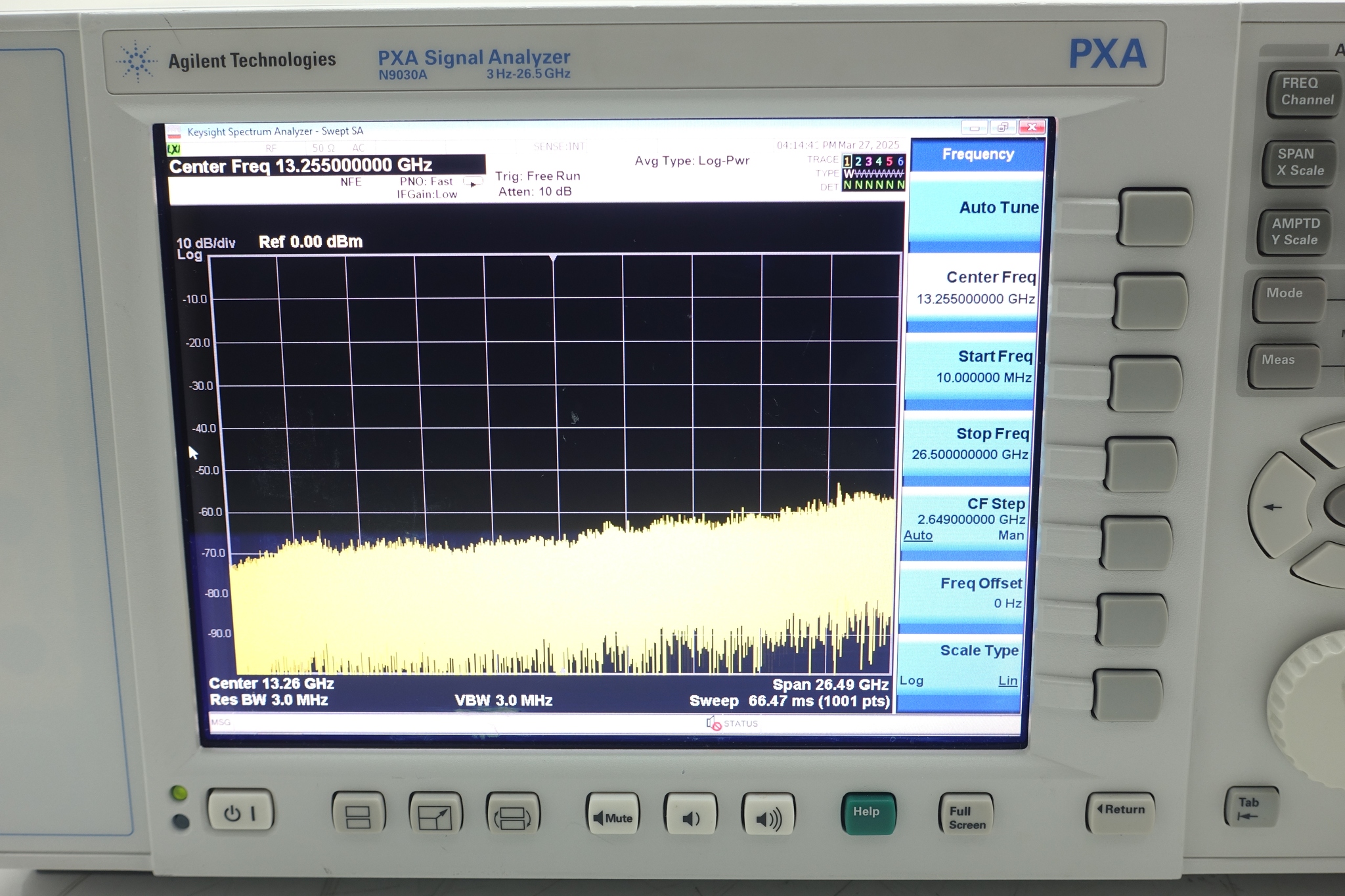Click the PNO Fast arrow icon
This screenshot has width=1345, height=896.
tap(473, 182)
